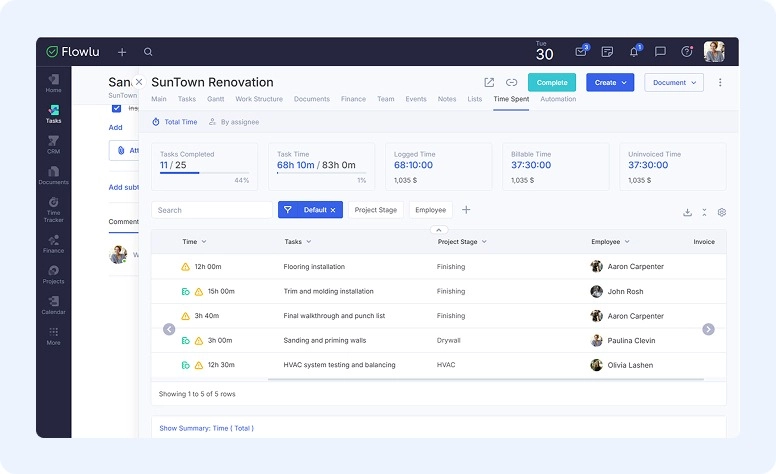776x474 pixels.
Task: Click the Tue 30 date display
Action: click(x=544, y=51)
